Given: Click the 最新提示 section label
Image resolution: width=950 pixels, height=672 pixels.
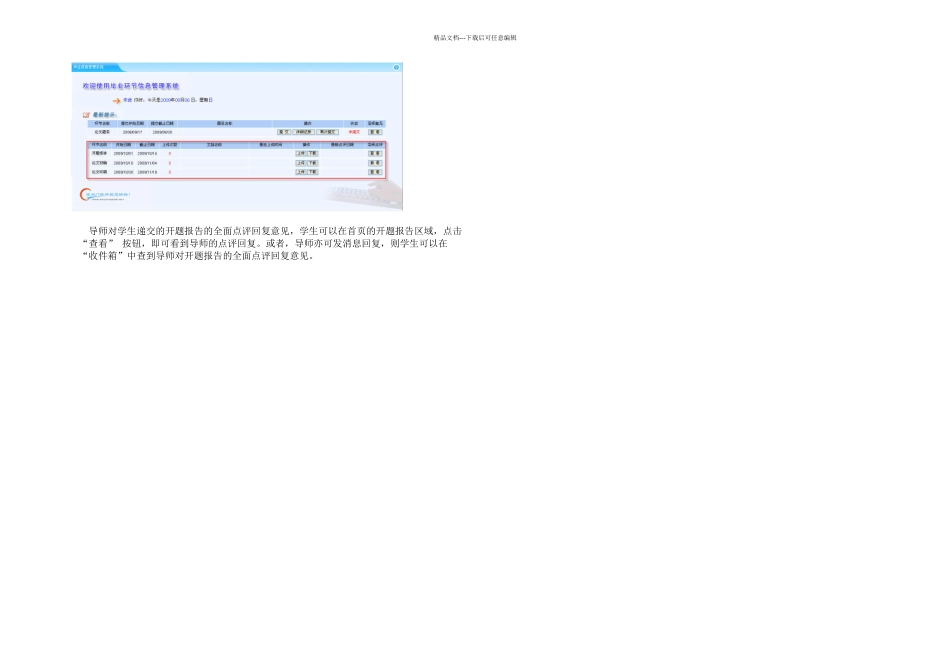Looking at the screenshot, I should click(104, 115).
